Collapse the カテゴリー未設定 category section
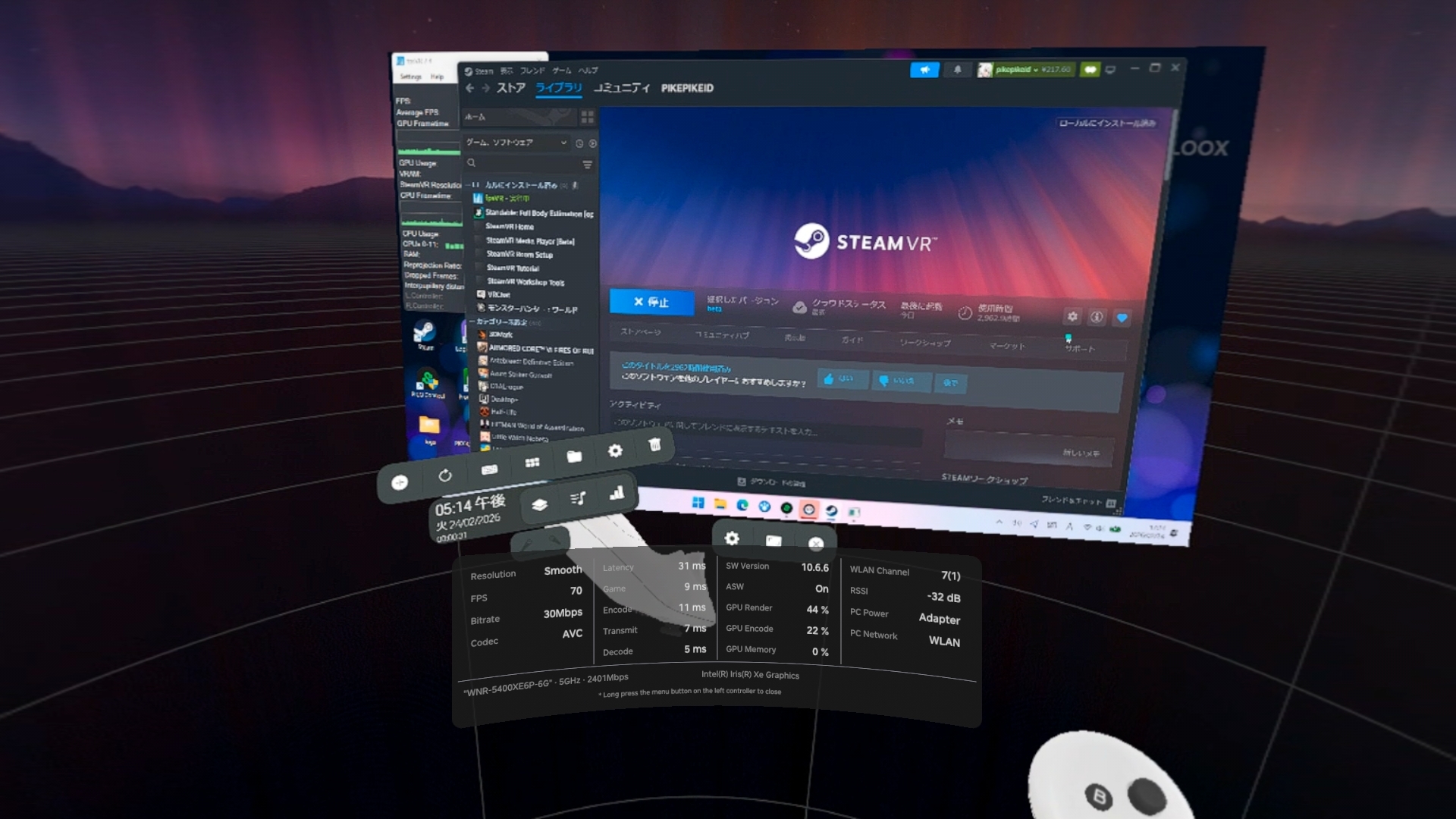Image resolution: width=1456 pixels, height=819 pixels. pos(472,322)
